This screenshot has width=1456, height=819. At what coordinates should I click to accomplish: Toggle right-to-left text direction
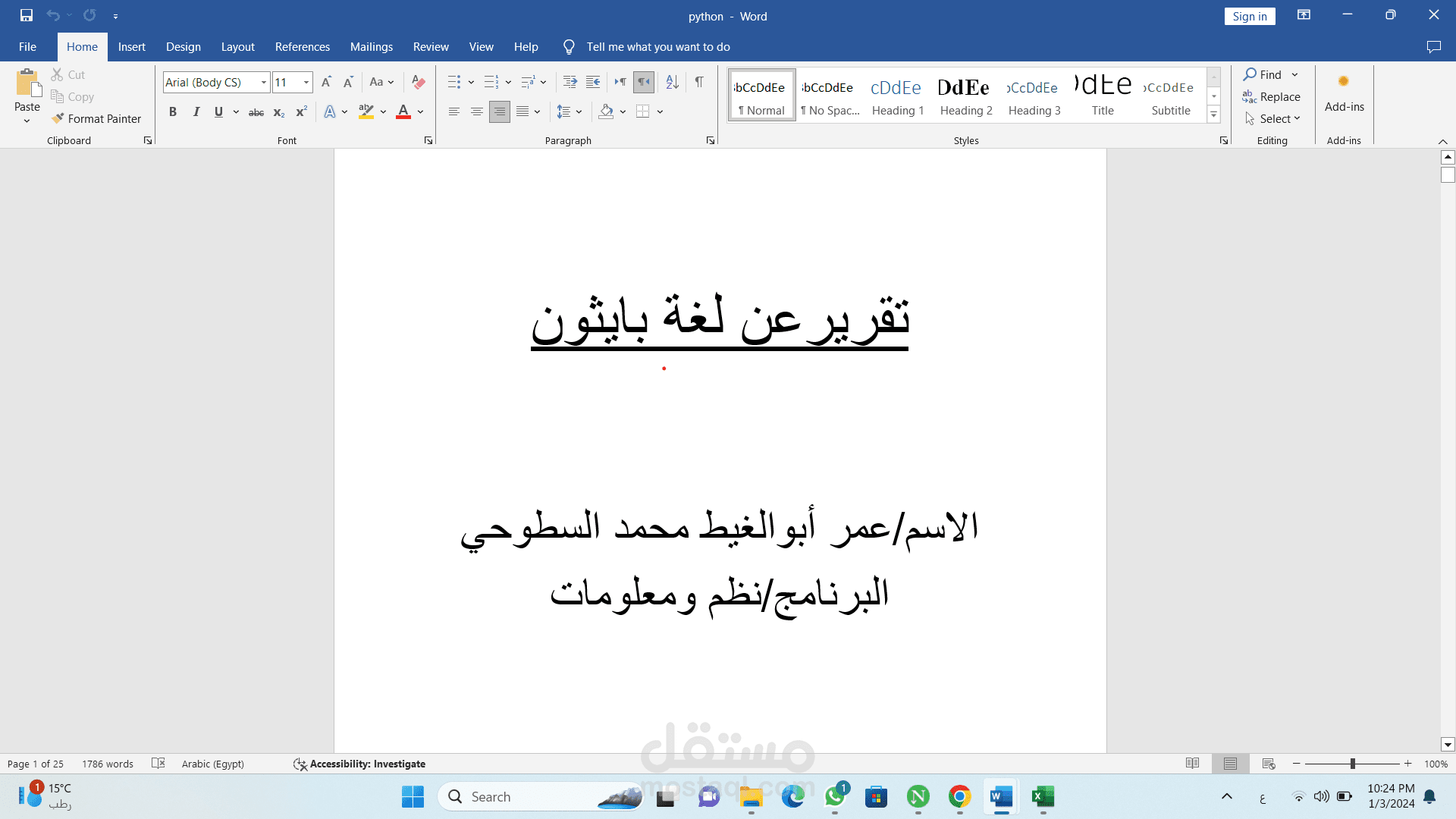point(644,82)
